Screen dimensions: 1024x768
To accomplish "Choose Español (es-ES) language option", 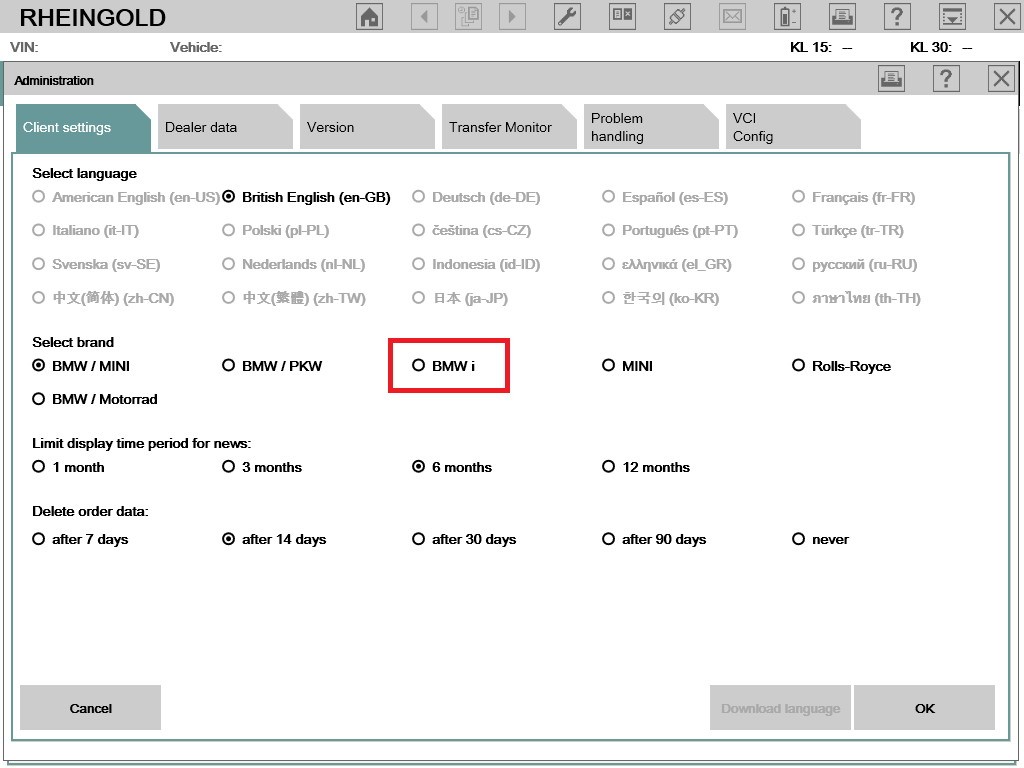I will point(665,197).
